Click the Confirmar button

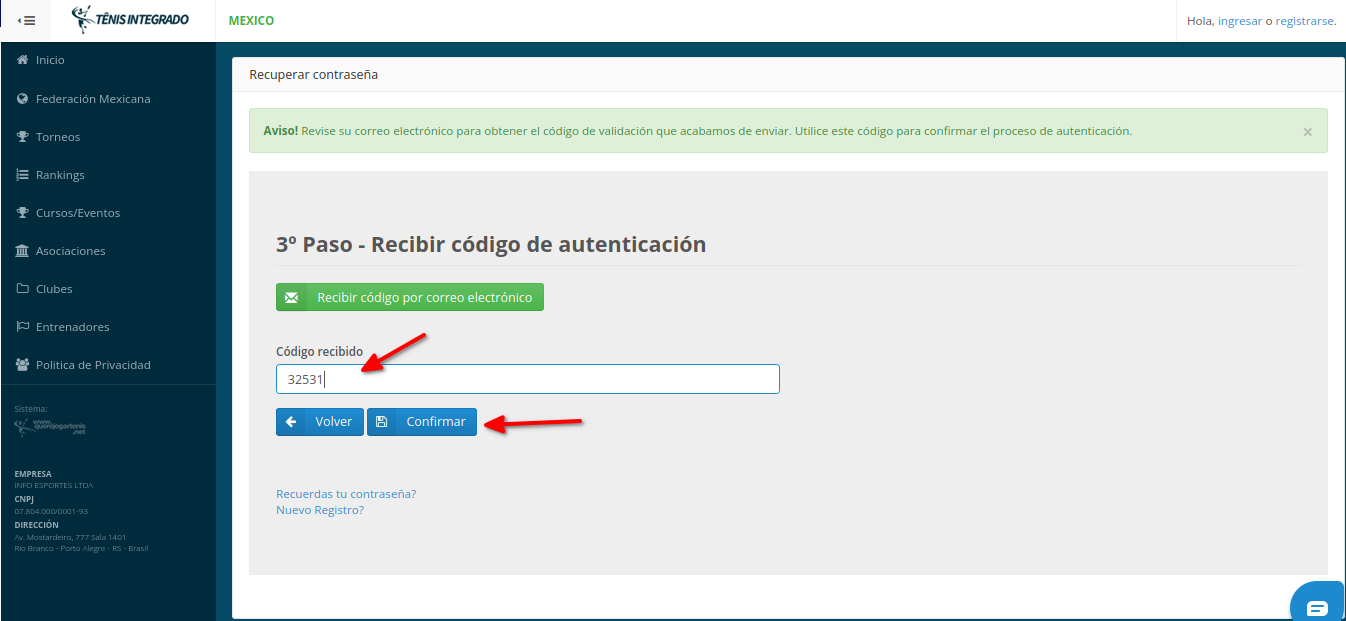[x=422, y=422]
